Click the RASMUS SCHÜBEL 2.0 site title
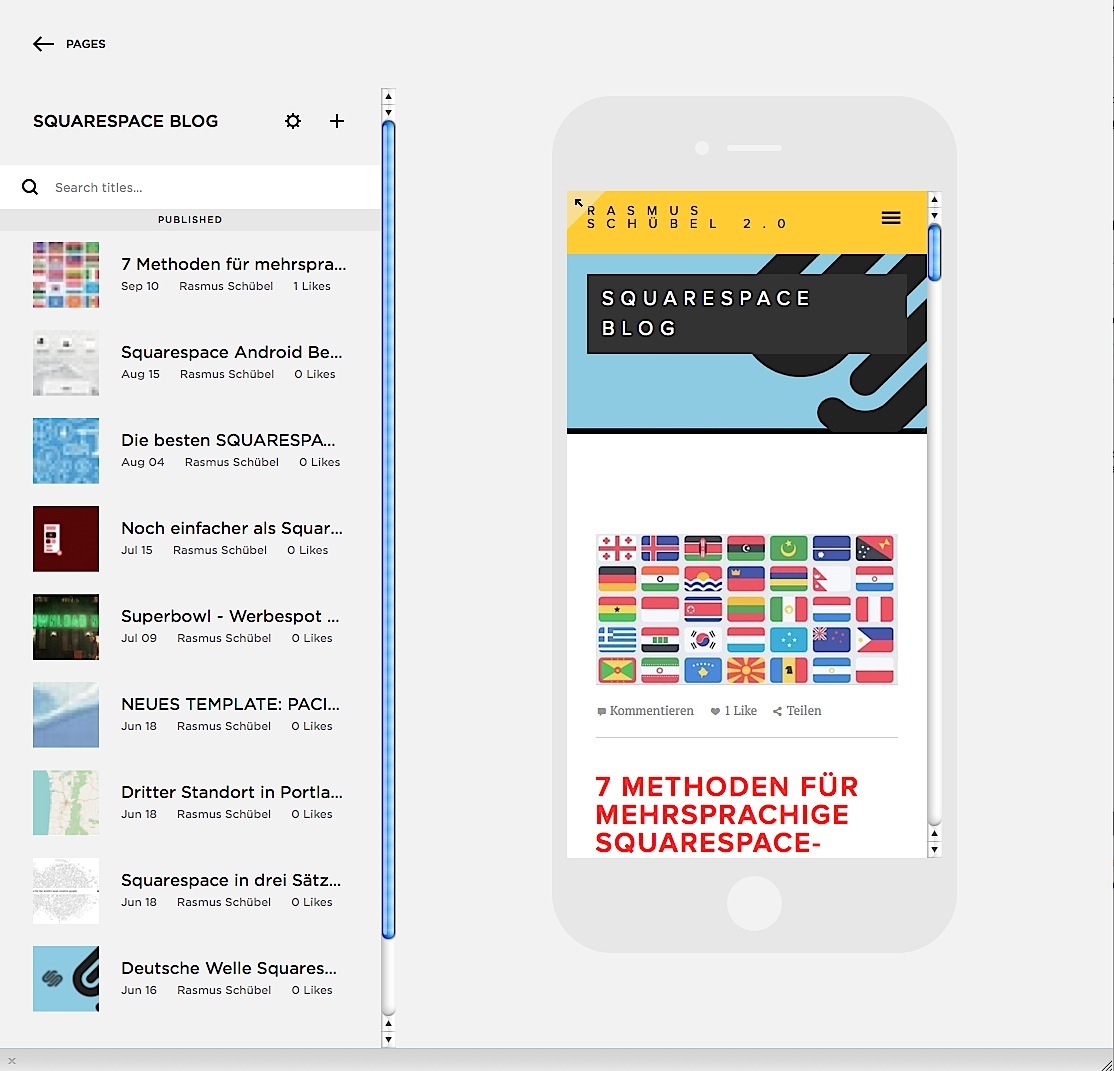This screenshot has height=1071, width=1114. pyautogui.click(x=686, y=217)
